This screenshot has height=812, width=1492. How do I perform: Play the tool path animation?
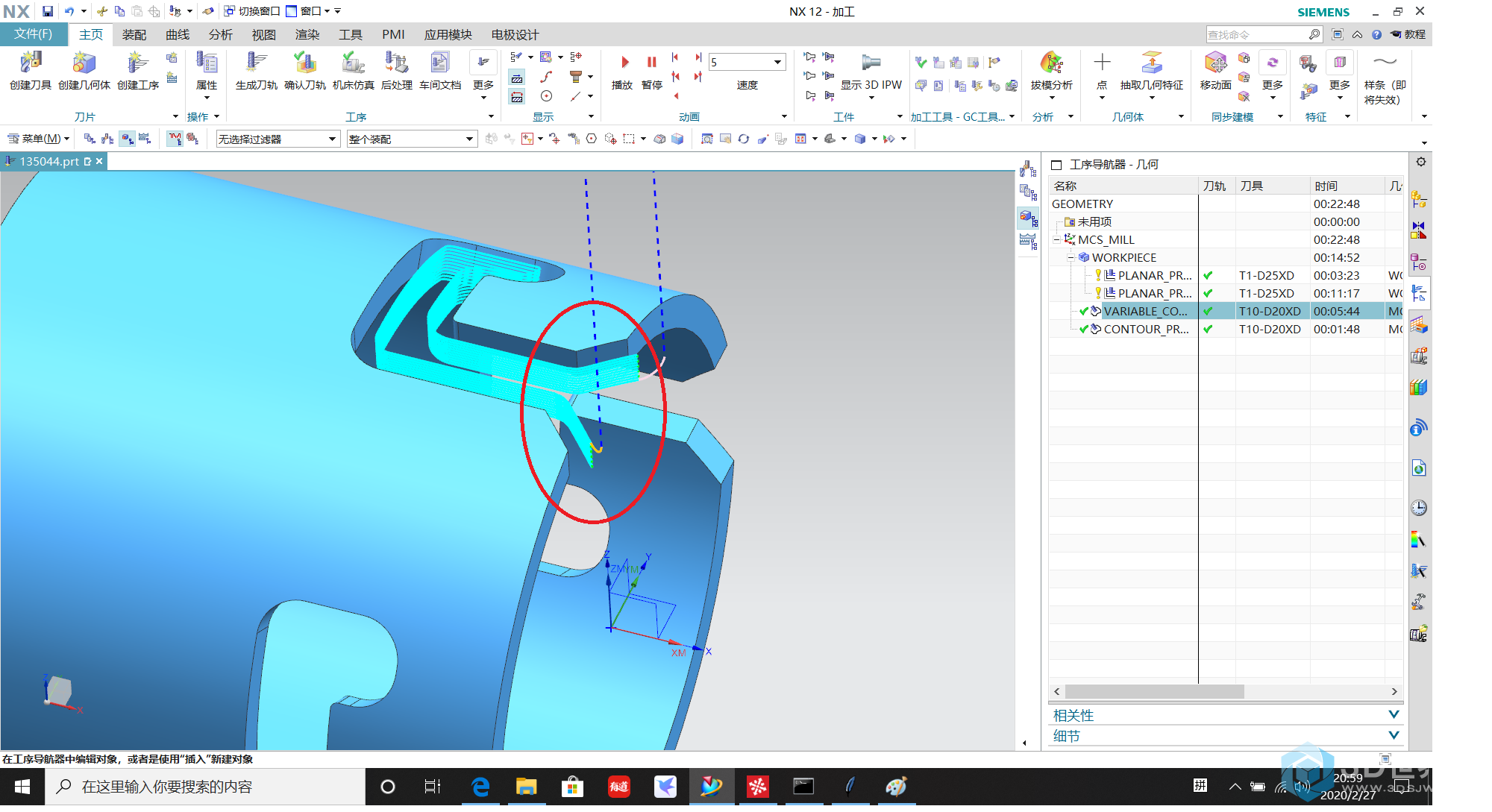pyautogui.click(x=624, y=63)
